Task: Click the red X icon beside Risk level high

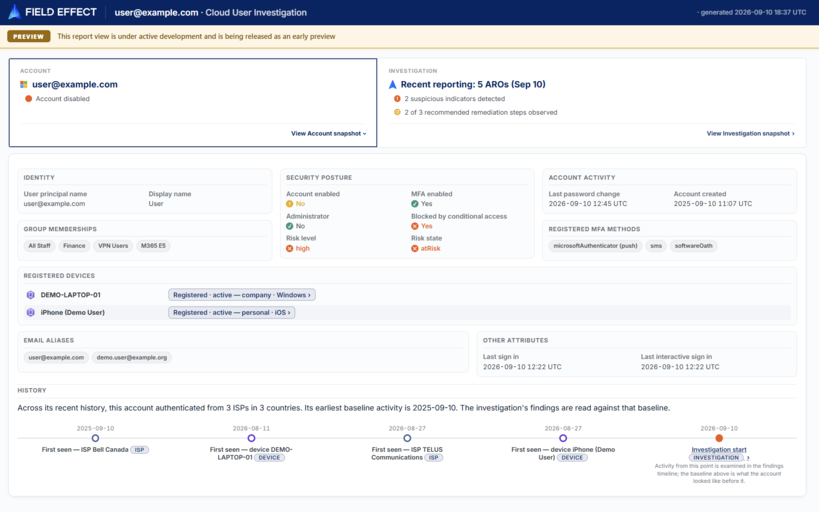Action: (289, 249)
